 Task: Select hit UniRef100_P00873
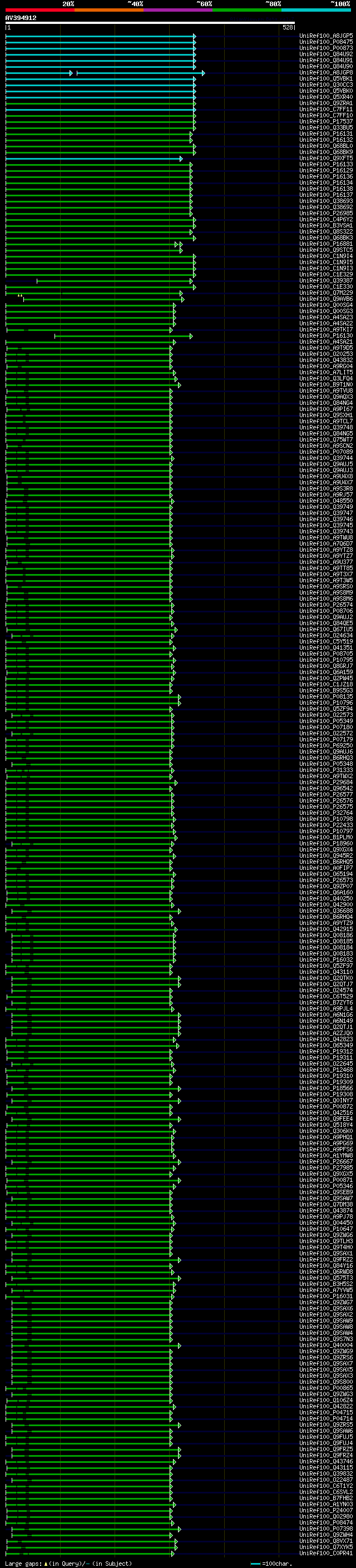click(x=325, y=48)
